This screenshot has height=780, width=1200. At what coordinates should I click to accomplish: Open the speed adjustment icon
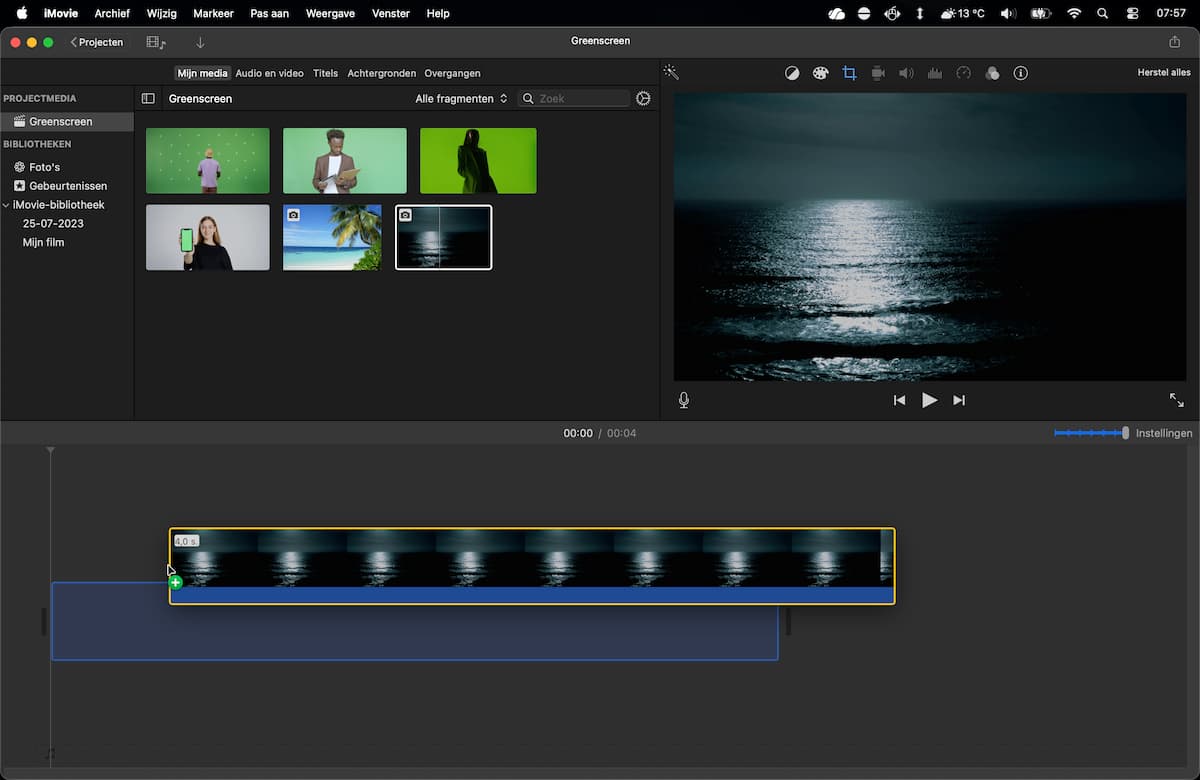pyautogui.click(x=964, y=73)
